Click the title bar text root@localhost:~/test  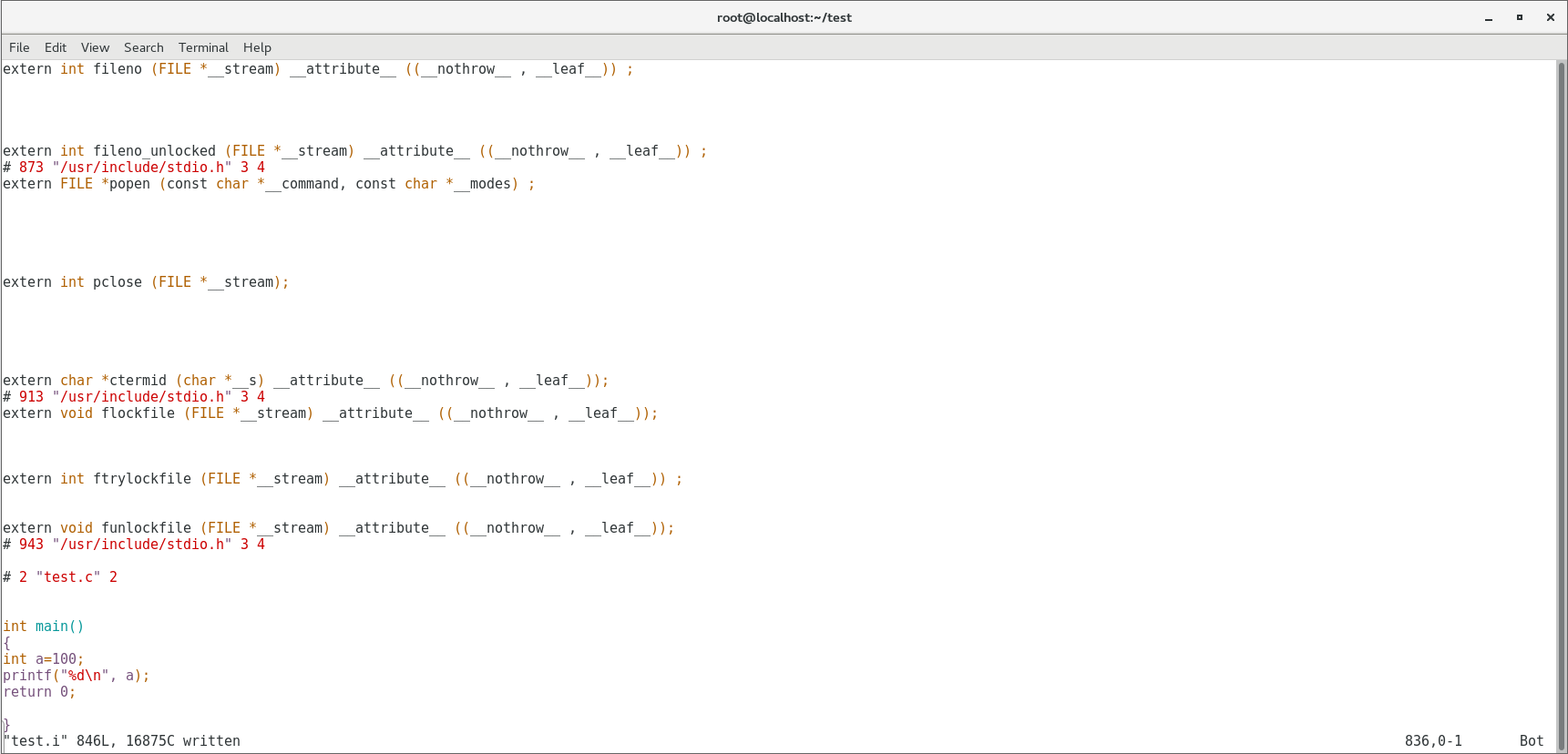pos(784,17)
